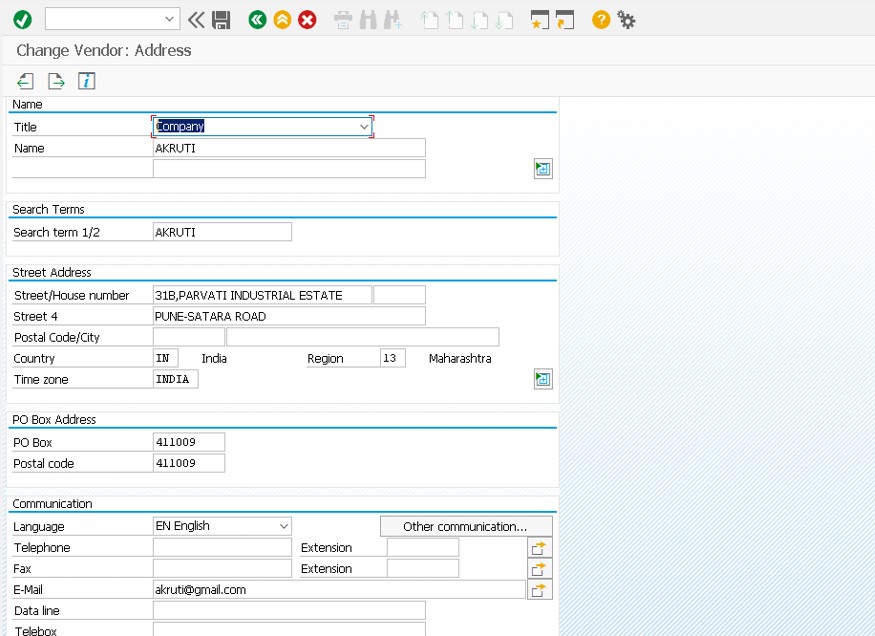Click the Street field with PARVATI INDUSTRIAL ESTATE
The image size is (875, 636).
[x=262, y=295]
